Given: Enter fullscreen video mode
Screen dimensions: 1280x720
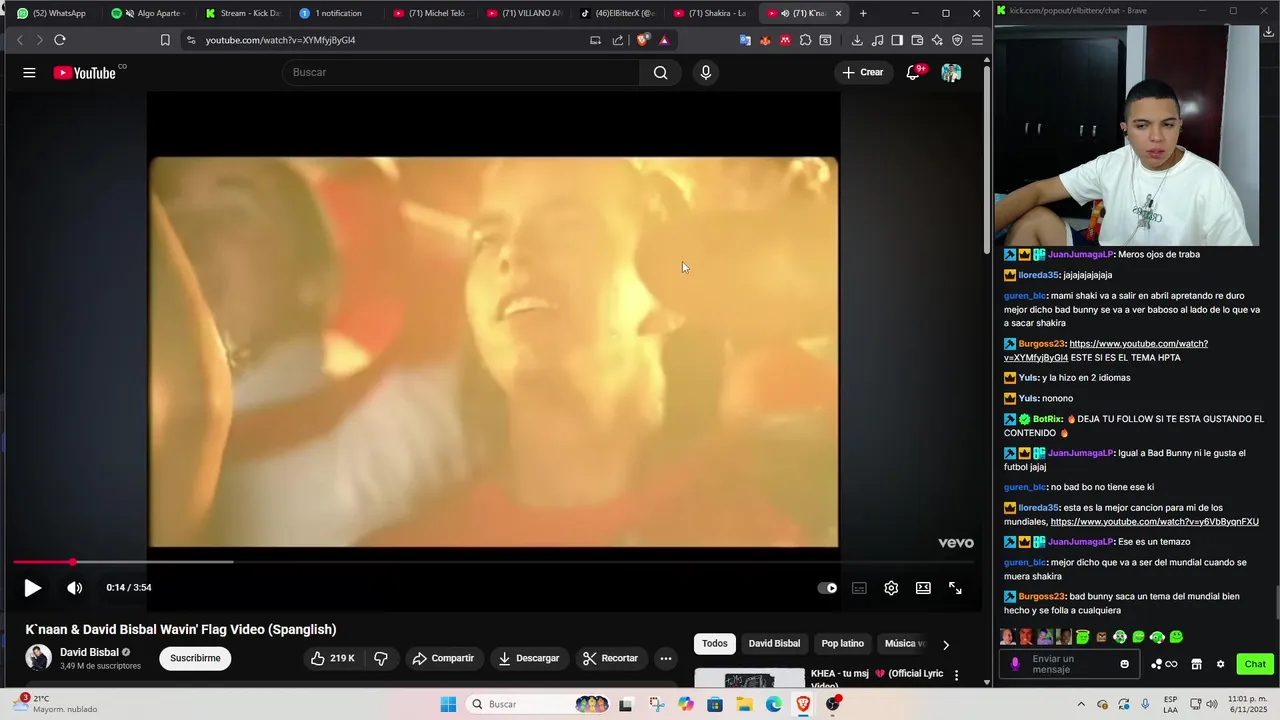Looking at the screenshot, I should [x=955, y=588].
